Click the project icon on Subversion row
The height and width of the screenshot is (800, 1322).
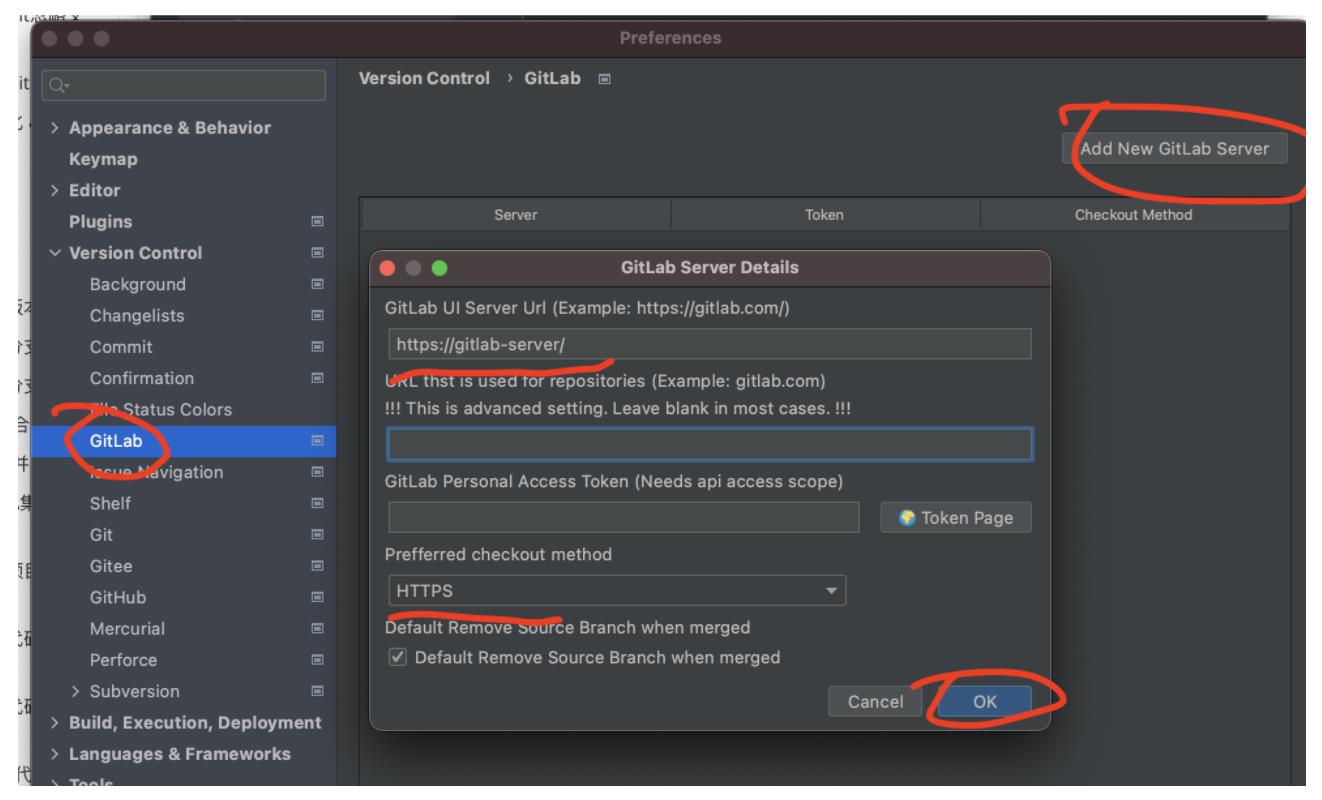318,691
